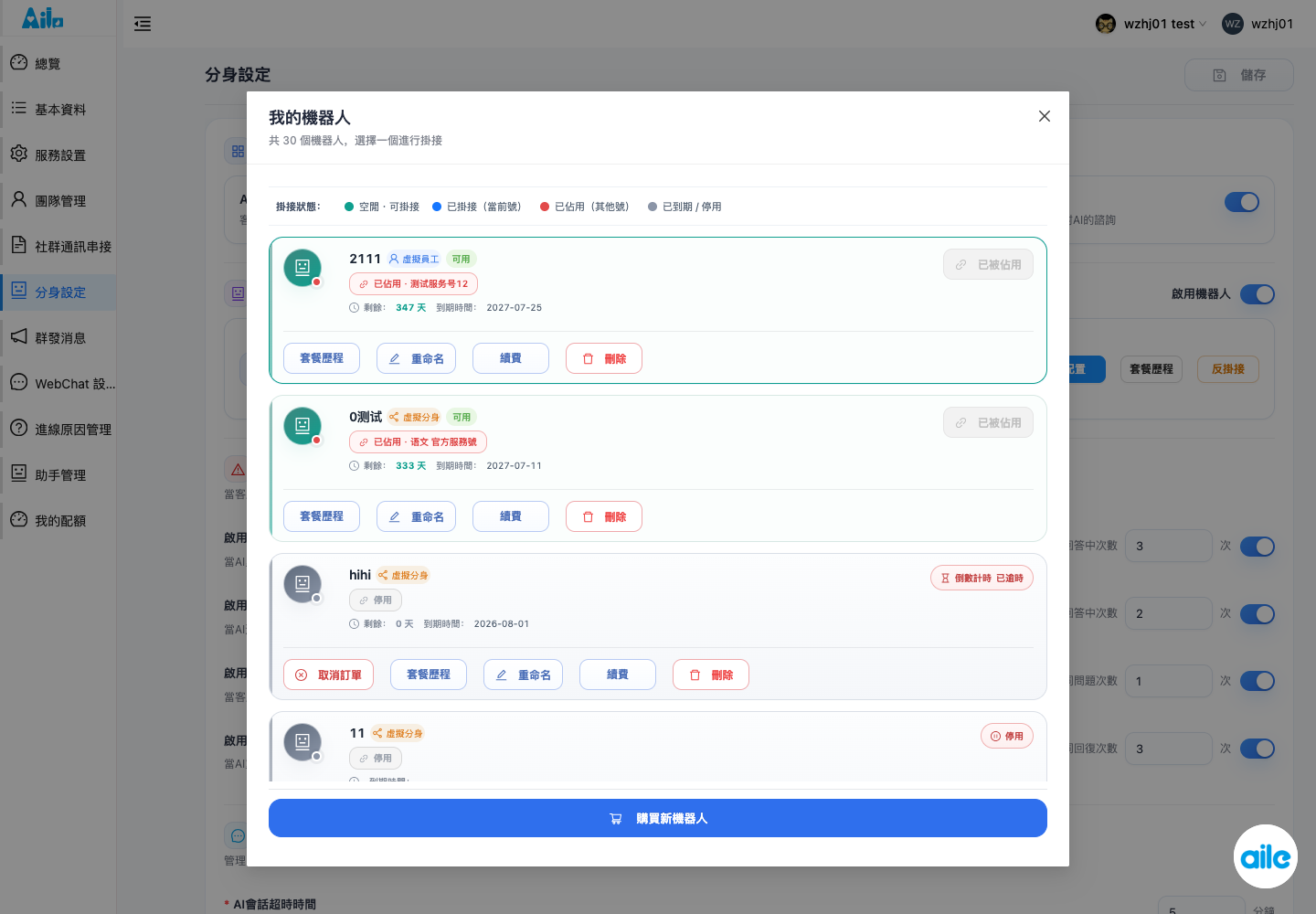
Task: Open the aile chat bubble widget
Action: (x=1266, y=856)
